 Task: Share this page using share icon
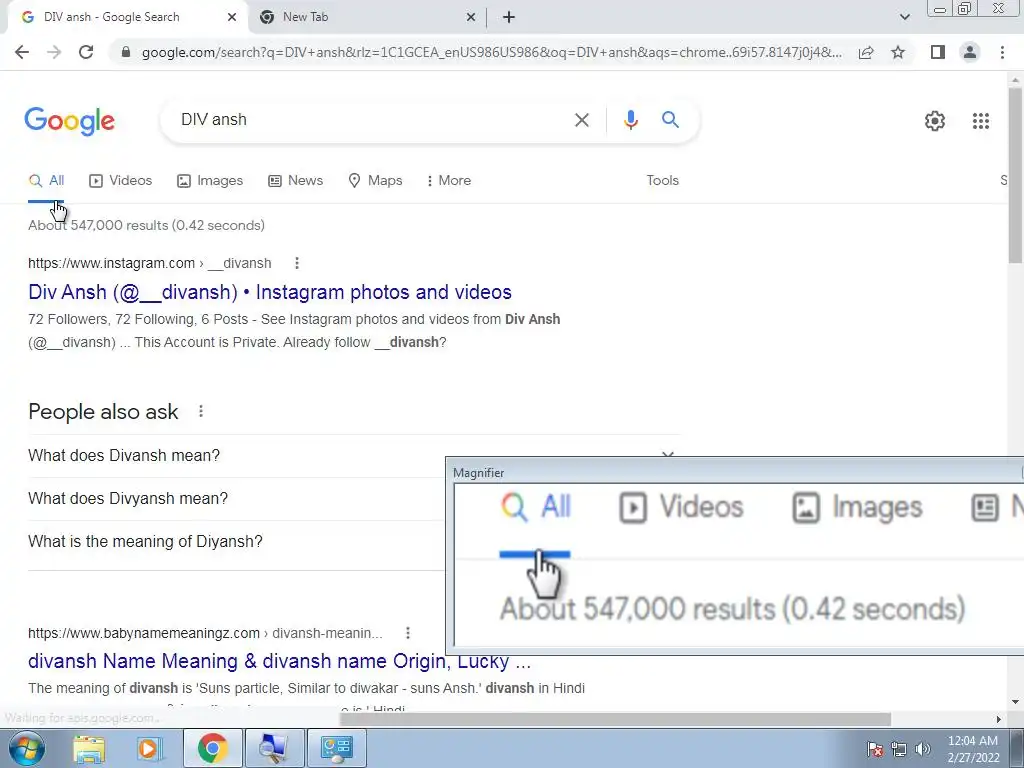point(866,52)
